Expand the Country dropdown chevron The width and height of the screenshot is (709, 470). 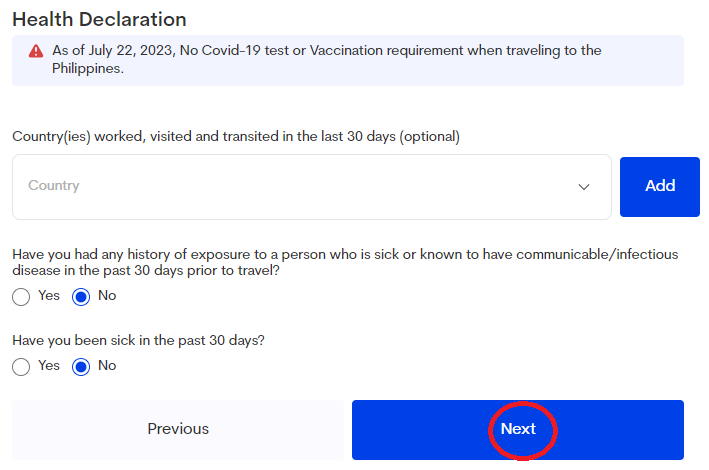584,187
